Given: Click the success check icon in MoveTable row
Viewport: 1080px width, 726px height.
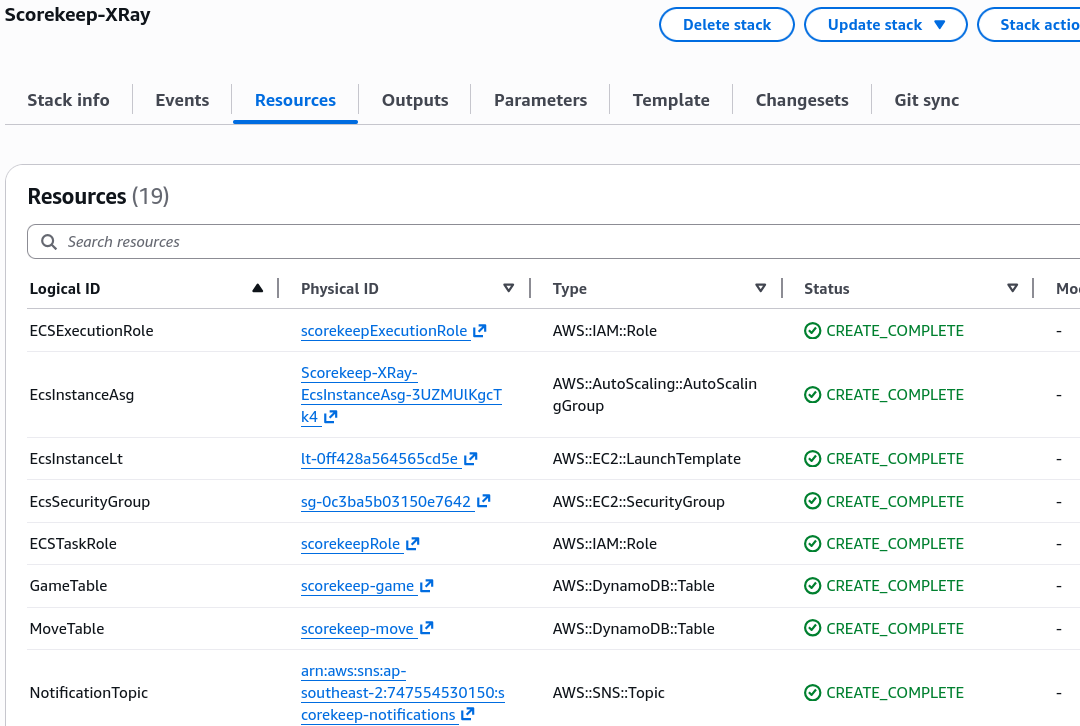Looking at the screenshot, I should click(x=813, y=628).
